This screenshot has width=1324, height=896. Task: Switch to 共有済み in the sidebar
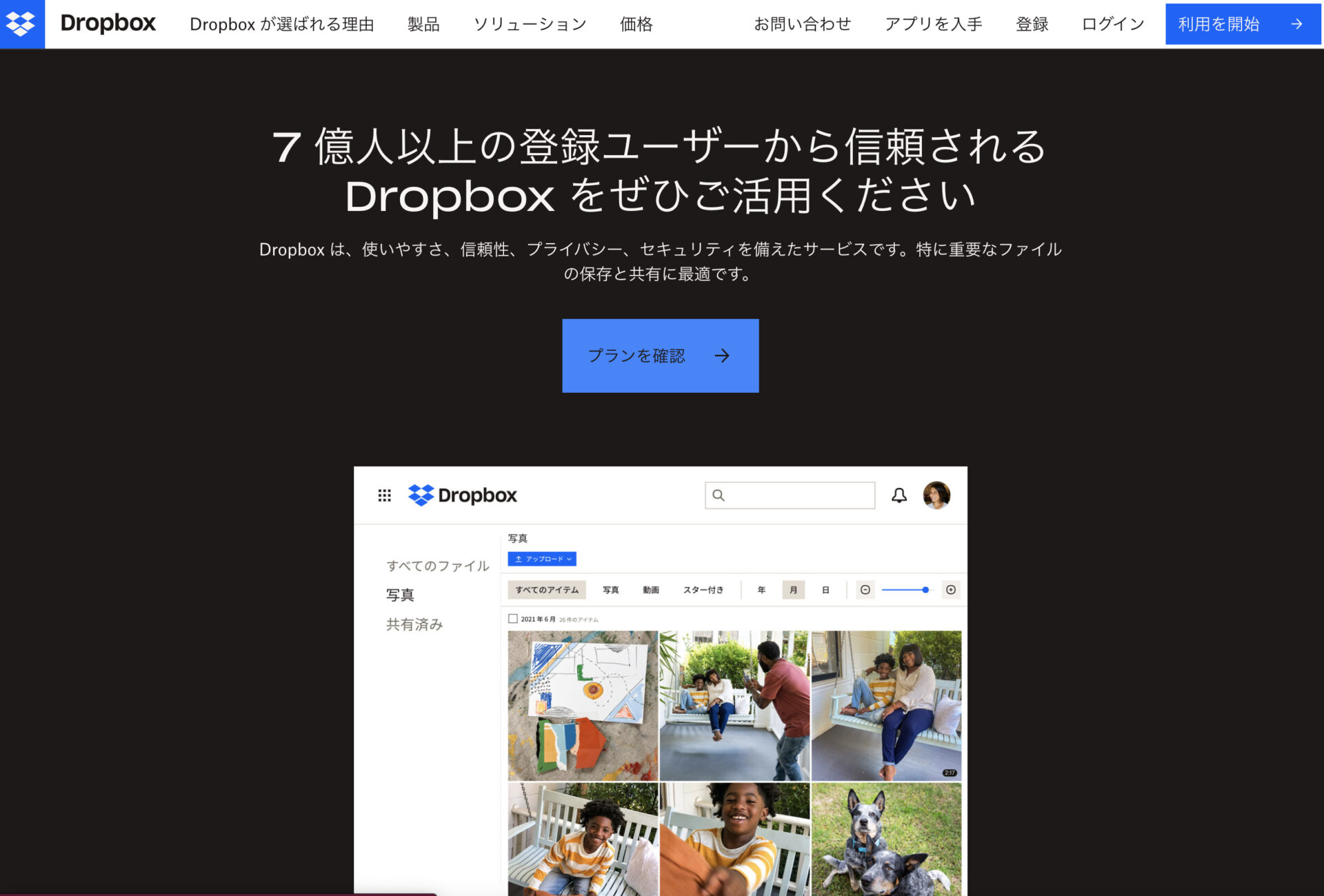tap(414, 624)
